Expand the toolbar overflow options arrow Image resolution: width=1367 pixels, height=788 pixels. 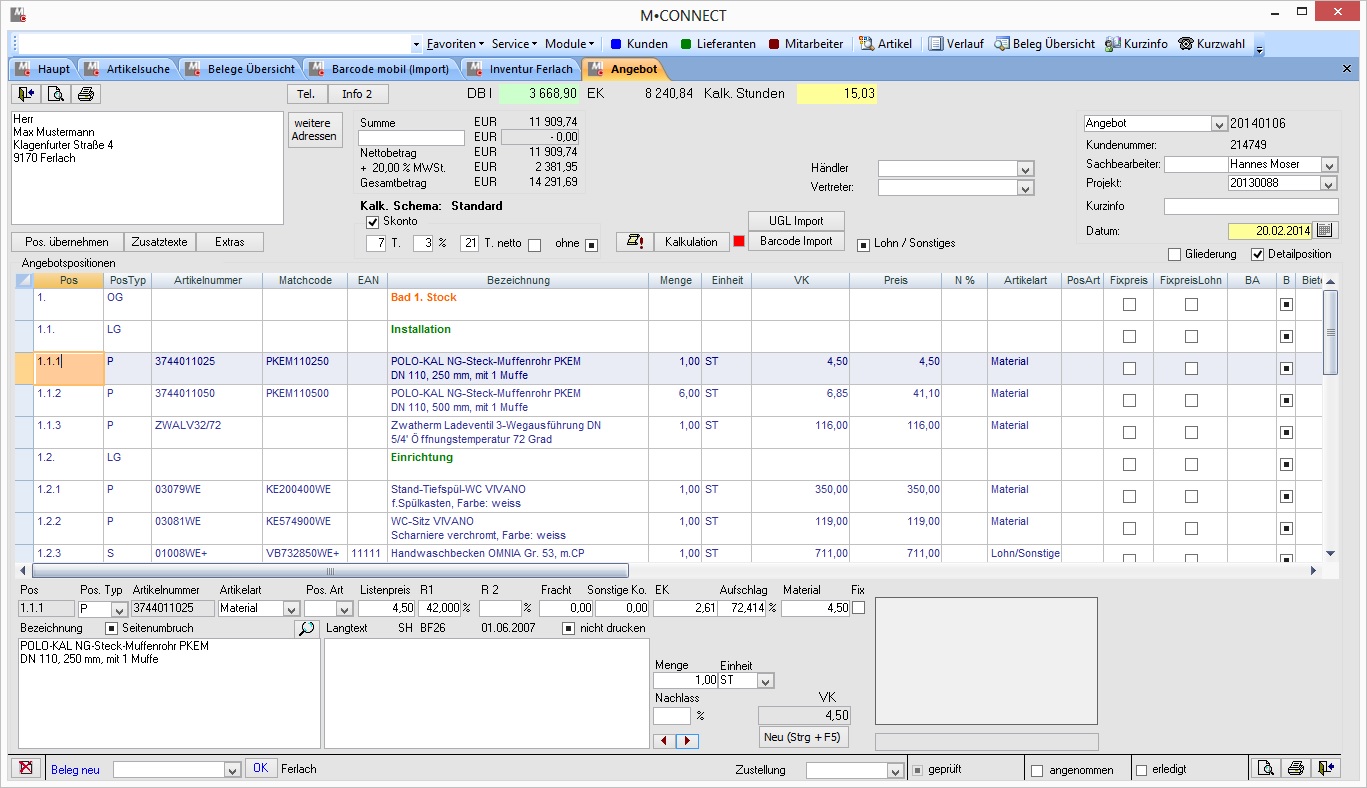1260,47
